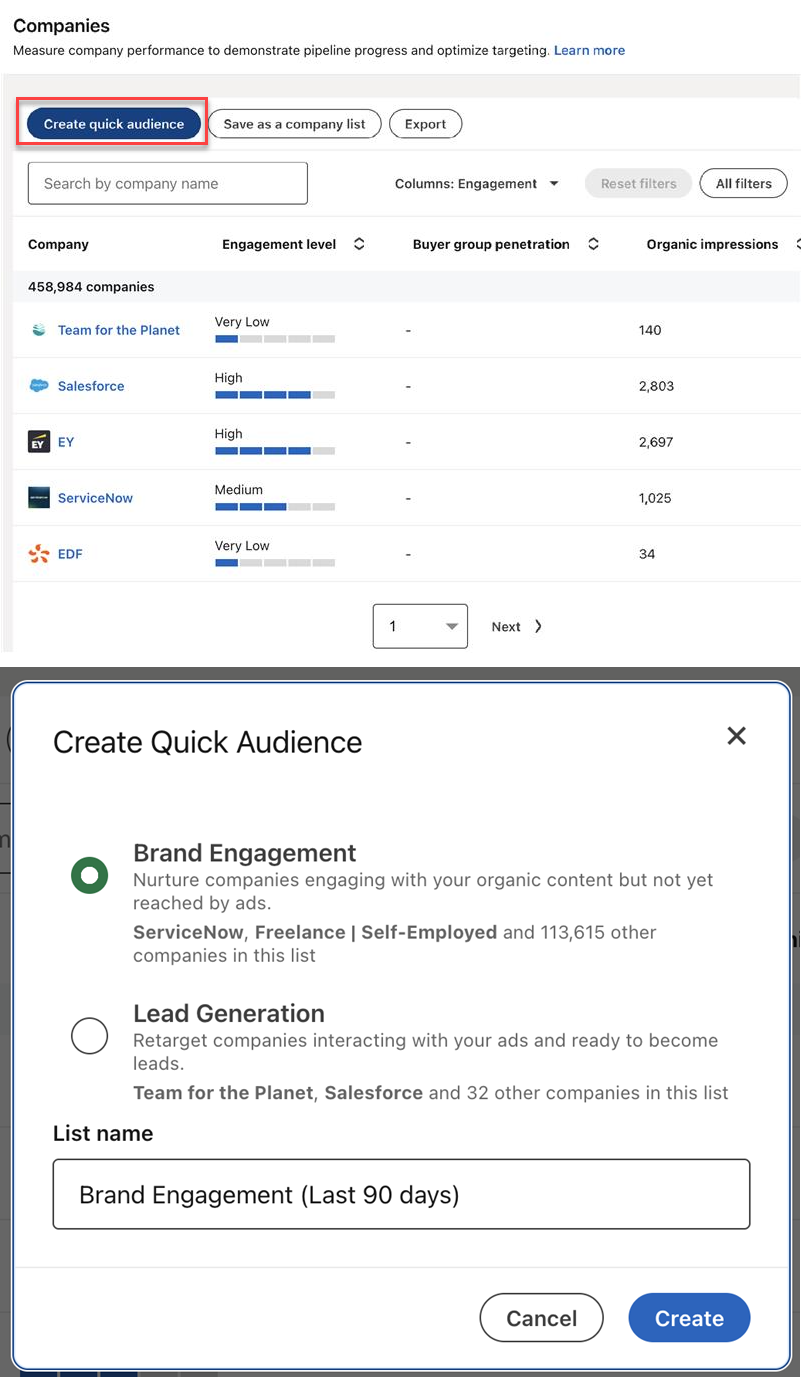
Task: Click the Salesforce cloud logo icon
Action: [x=39, y=386]
